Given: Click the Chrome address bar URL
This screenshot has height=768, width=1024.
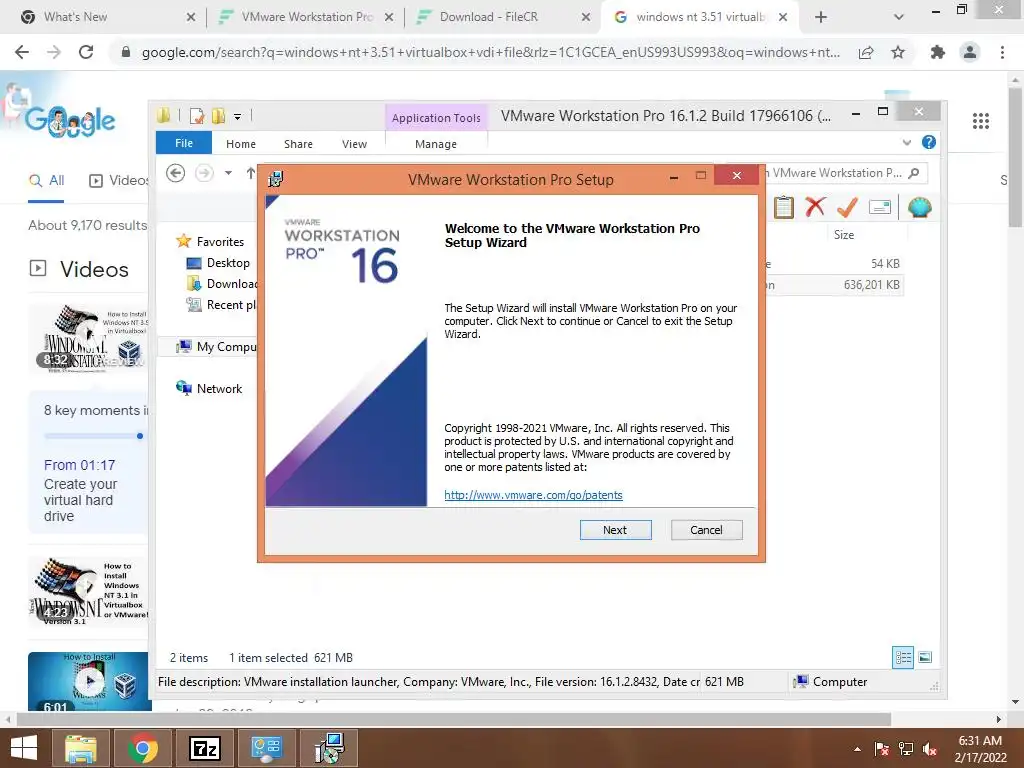Looking at the screenshot, I should [490, 52].
